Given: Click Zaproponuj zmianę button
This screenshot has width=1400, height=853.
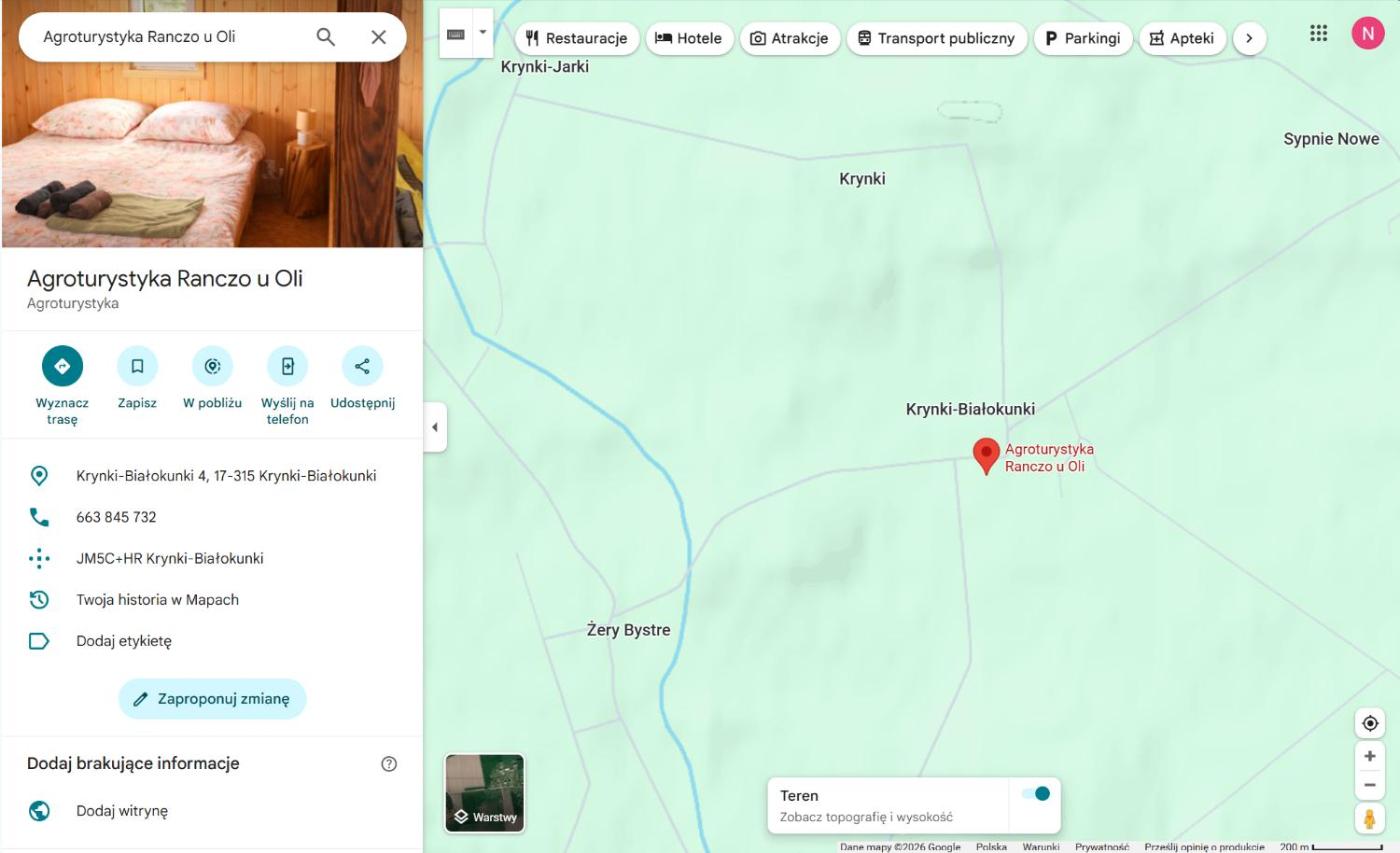Looking at the screenshot, I should pyautogui.click(x=212, y=699).
